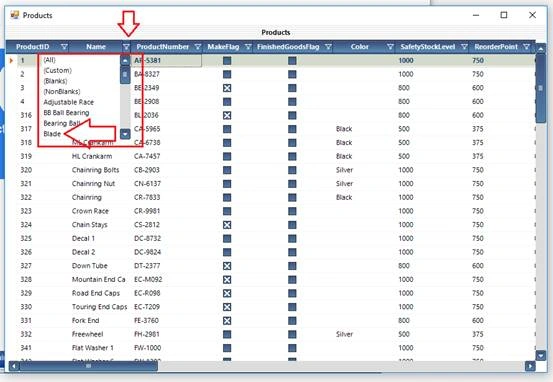
Task: Toggle MakeFlag checkbox for row AR-5381
Action: (227, 61)
